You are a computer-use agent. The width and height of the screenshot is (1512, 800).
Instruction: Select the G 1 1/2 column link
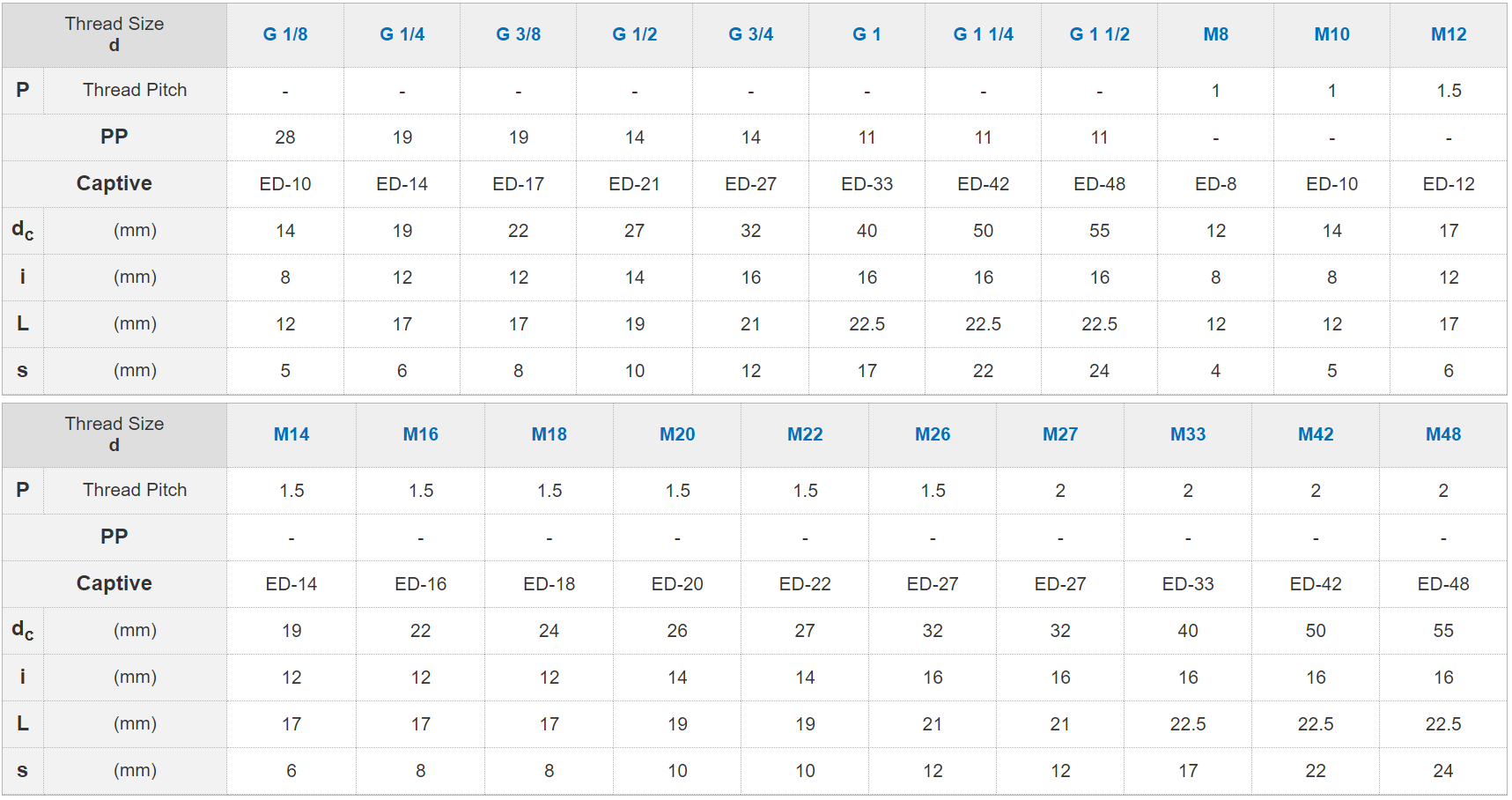[x=1099, y=34]
